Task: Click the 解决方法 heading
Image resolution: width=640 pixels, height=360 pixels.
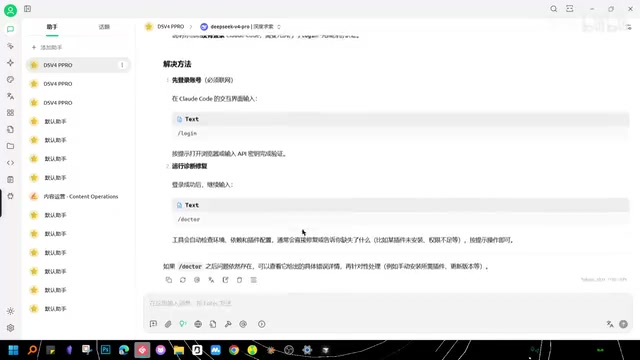Action: [x=177, y=64]
